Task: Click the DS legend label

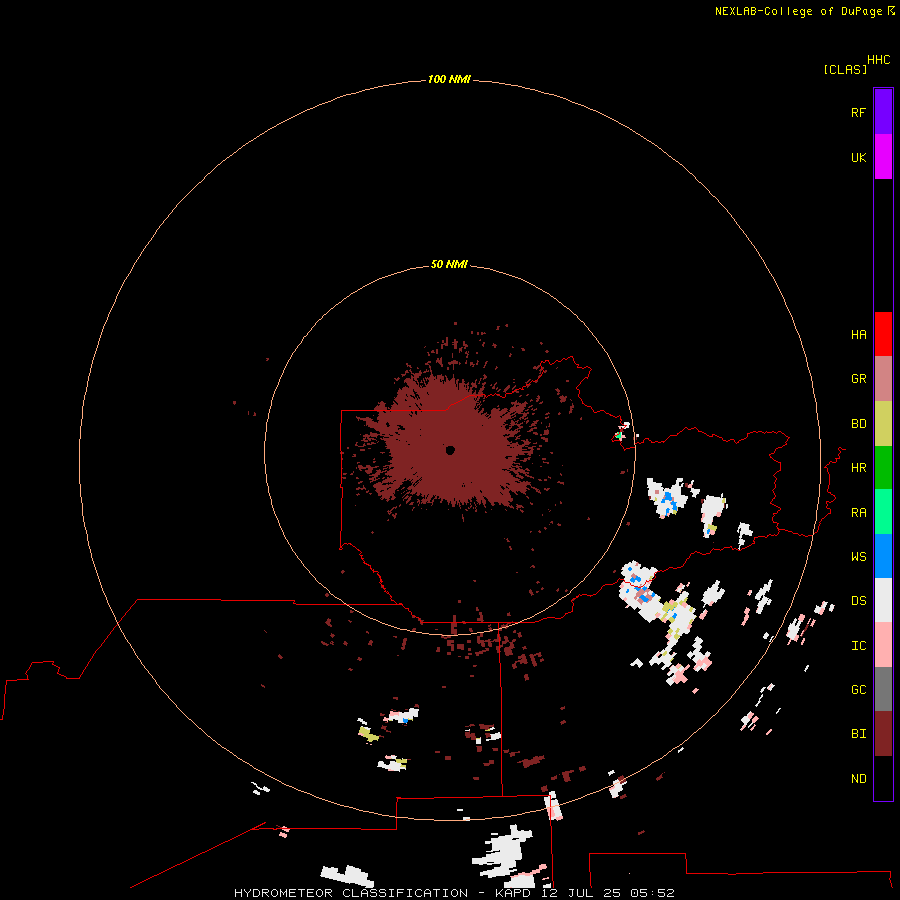Action: (x=858, y=601)
